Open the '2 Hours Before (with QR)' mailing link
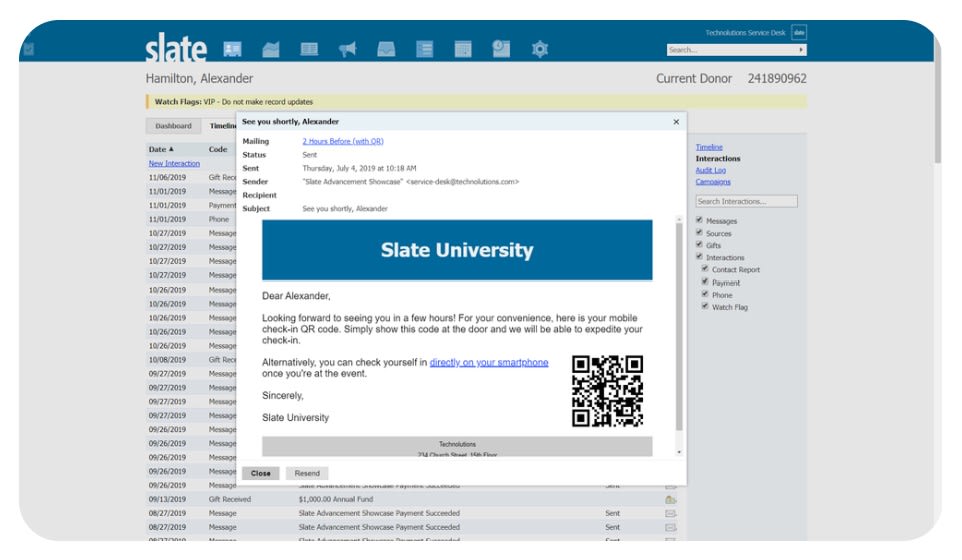Image resolution: width=962 pixels, height=560 pixels. point(343,141)
